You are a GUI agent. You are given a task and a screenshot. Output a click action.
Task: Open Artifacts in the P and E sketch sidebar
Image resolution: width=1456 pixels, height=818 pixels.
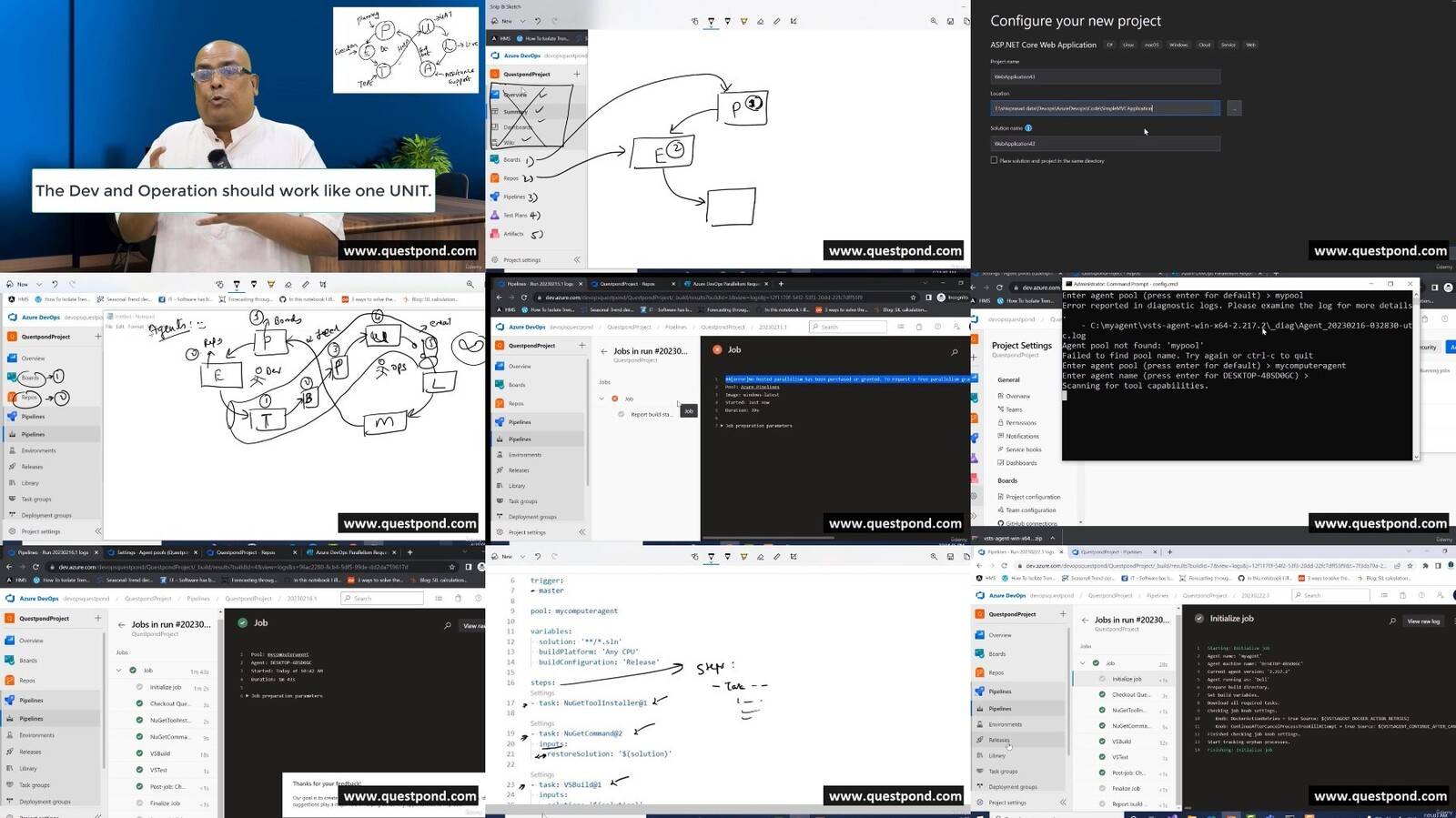click(x=513, y=234)
